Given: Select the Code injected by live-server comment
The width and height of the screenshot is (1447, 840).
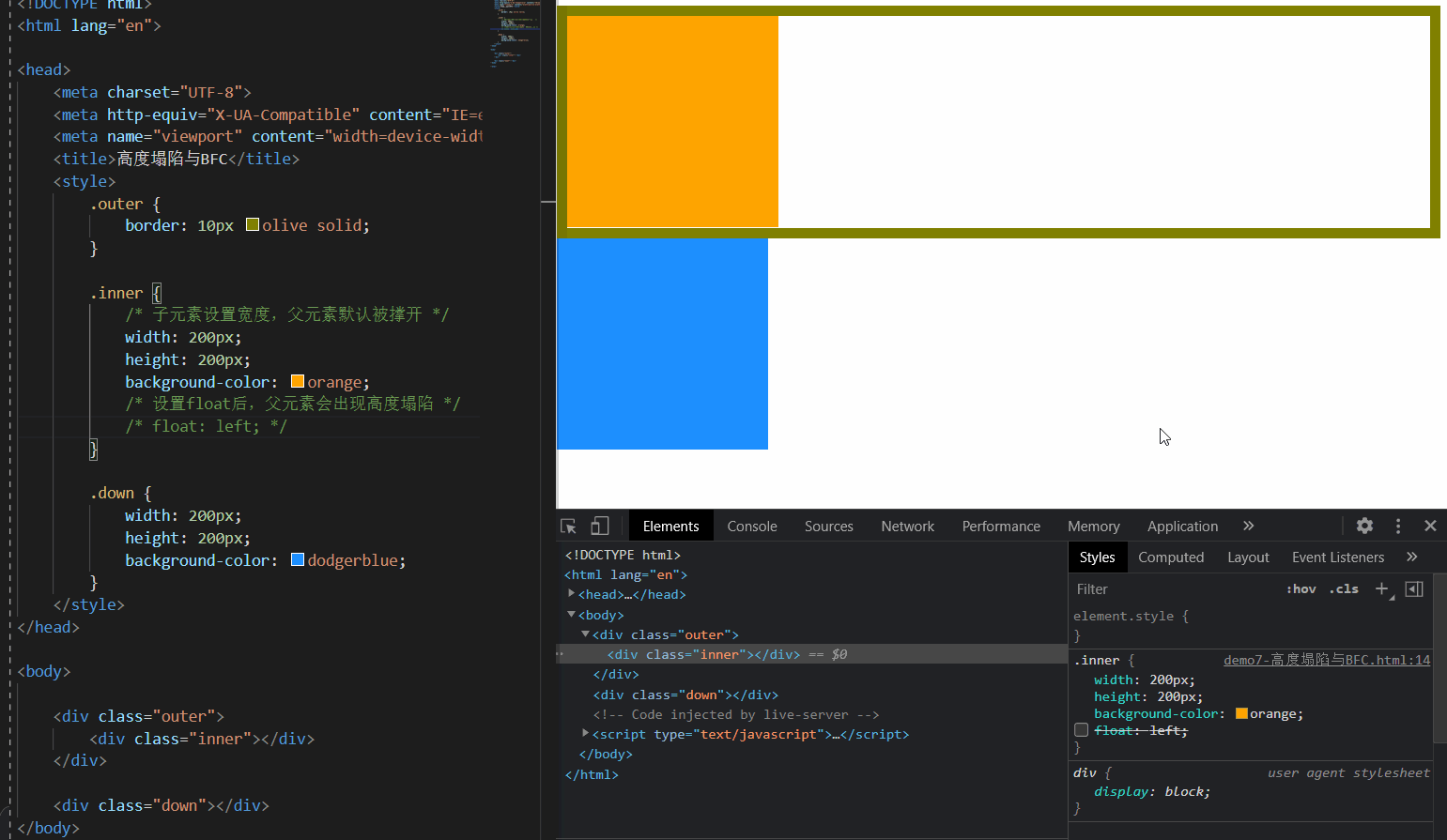Looking at the screenshot, I should coord(735,714).
